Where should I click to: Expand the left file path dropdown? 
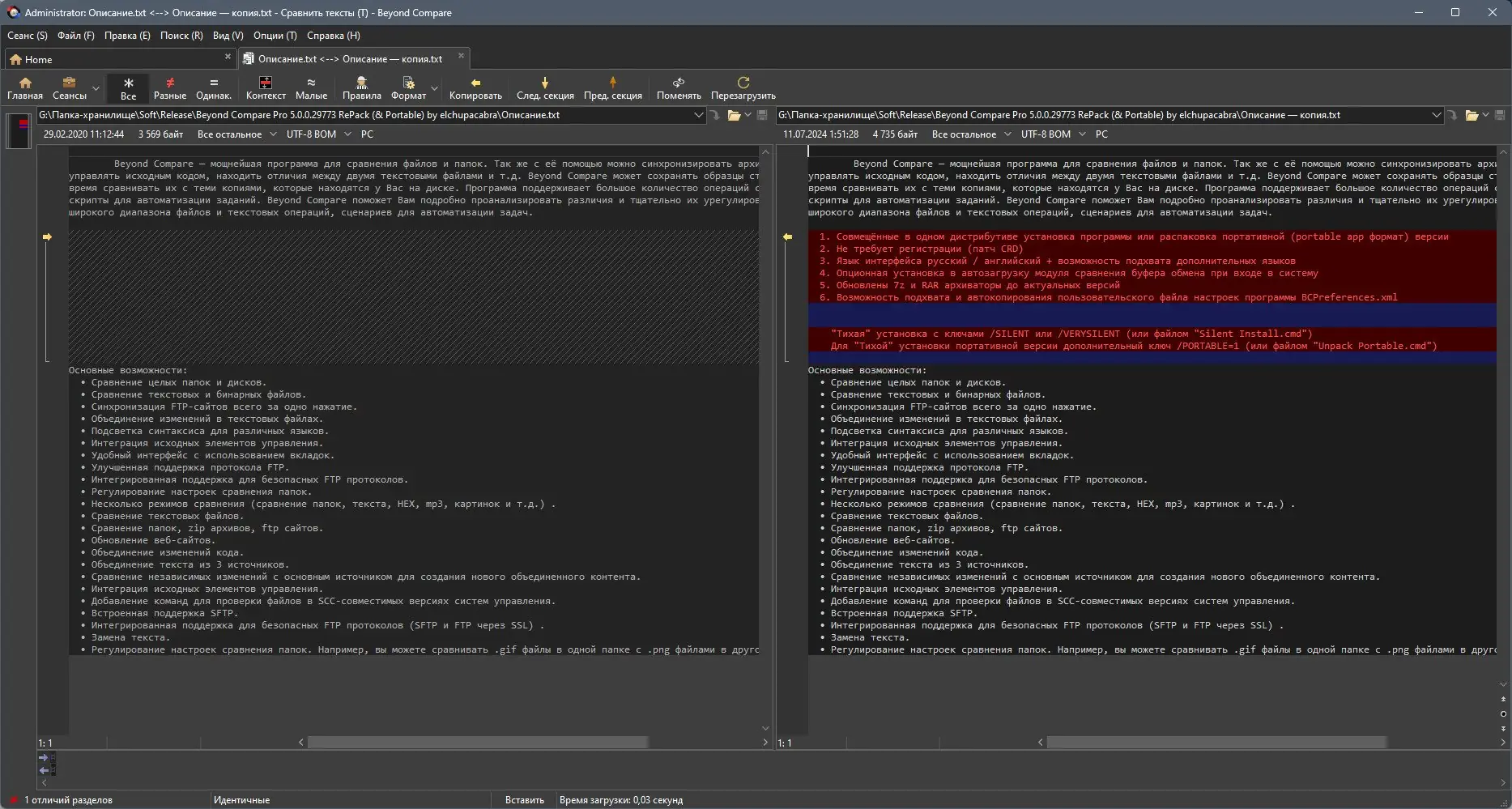click(x=698, y=115)
